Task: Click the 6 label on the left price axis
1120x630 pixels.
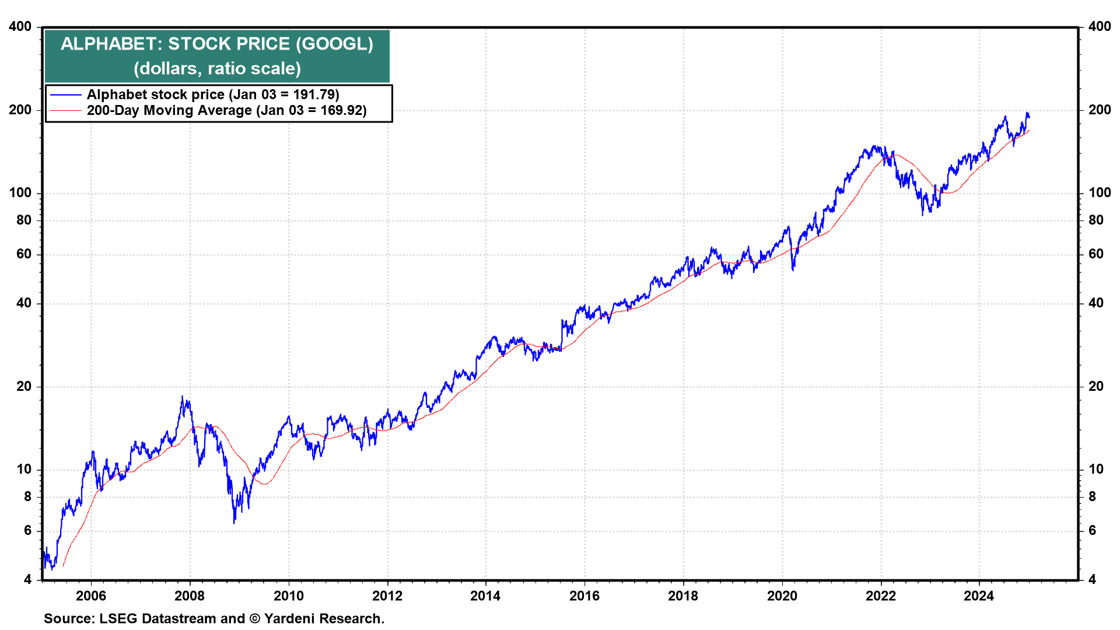Action: tap(28, 531)
